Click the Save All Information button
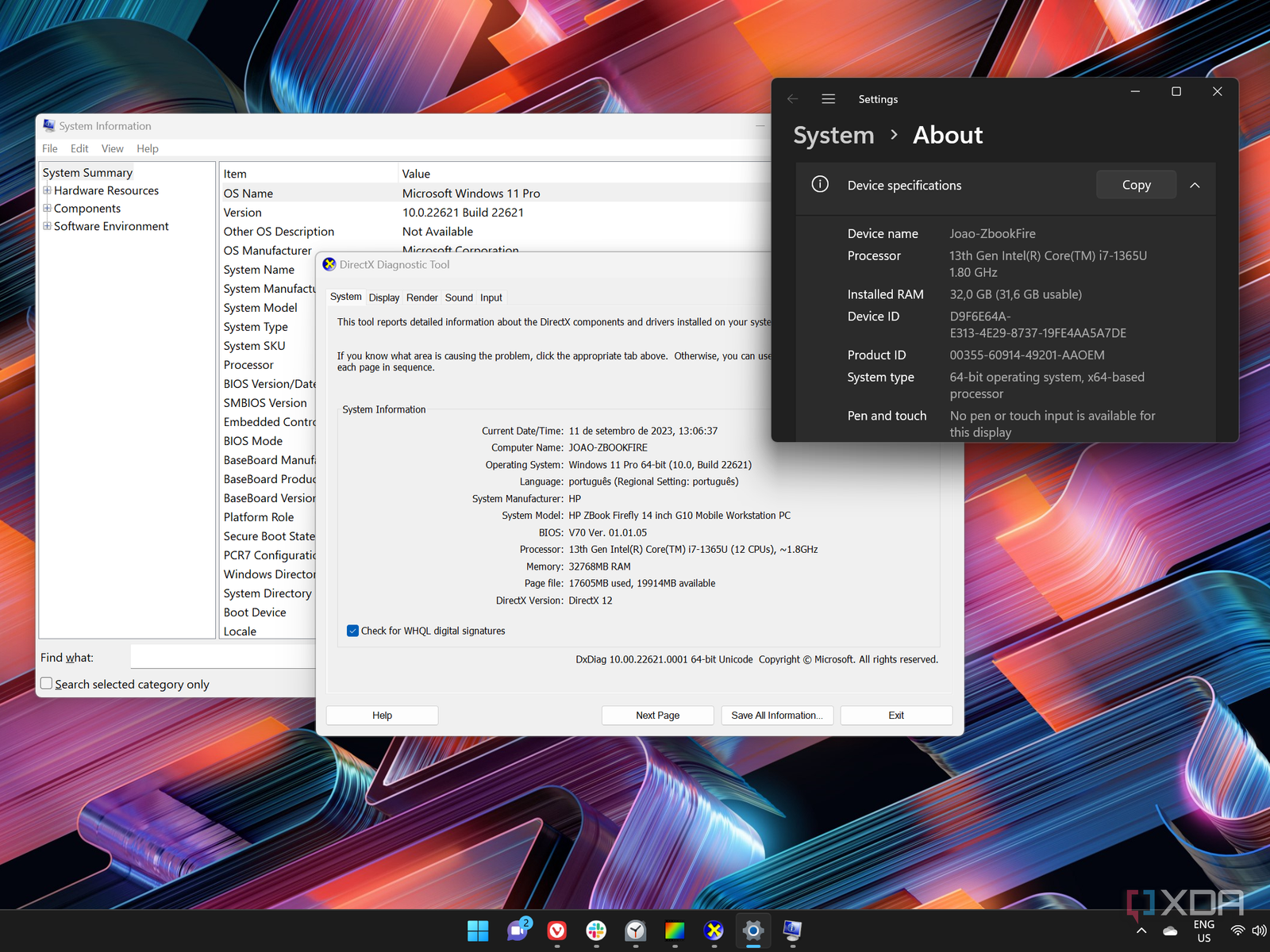Image resolution: width=1270 pixels, height=952 pixels. (776, 715)
